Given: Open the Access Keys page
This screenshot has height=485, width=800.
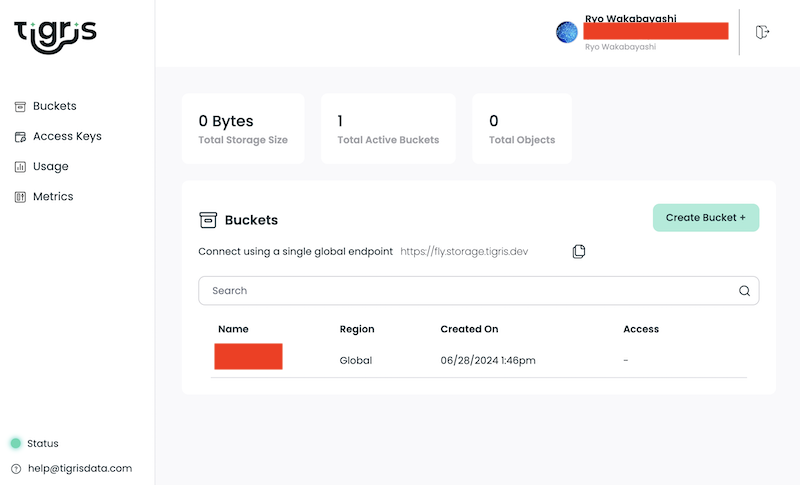Looking at the screenshot, I should coord(67,136).
